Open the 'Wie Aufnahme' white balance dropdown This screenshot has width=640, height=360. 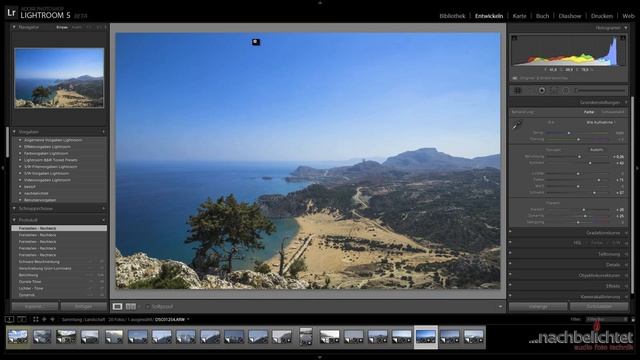[601, 122]
